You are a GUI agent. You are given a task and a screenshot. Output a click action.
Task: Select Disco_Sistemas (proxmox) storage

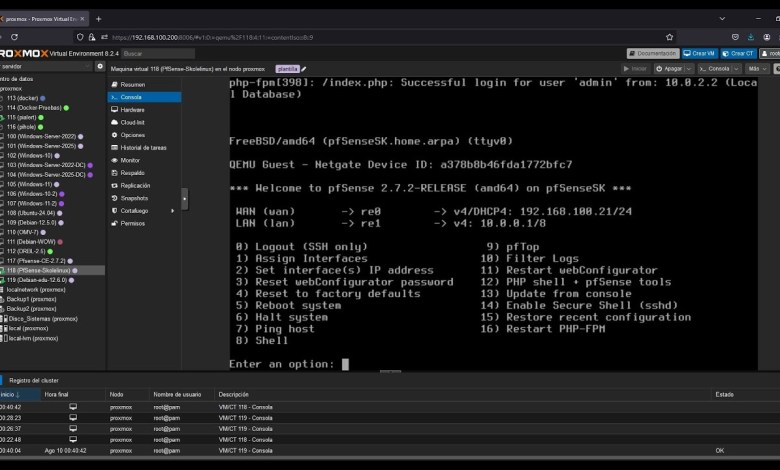pos(43,319)
